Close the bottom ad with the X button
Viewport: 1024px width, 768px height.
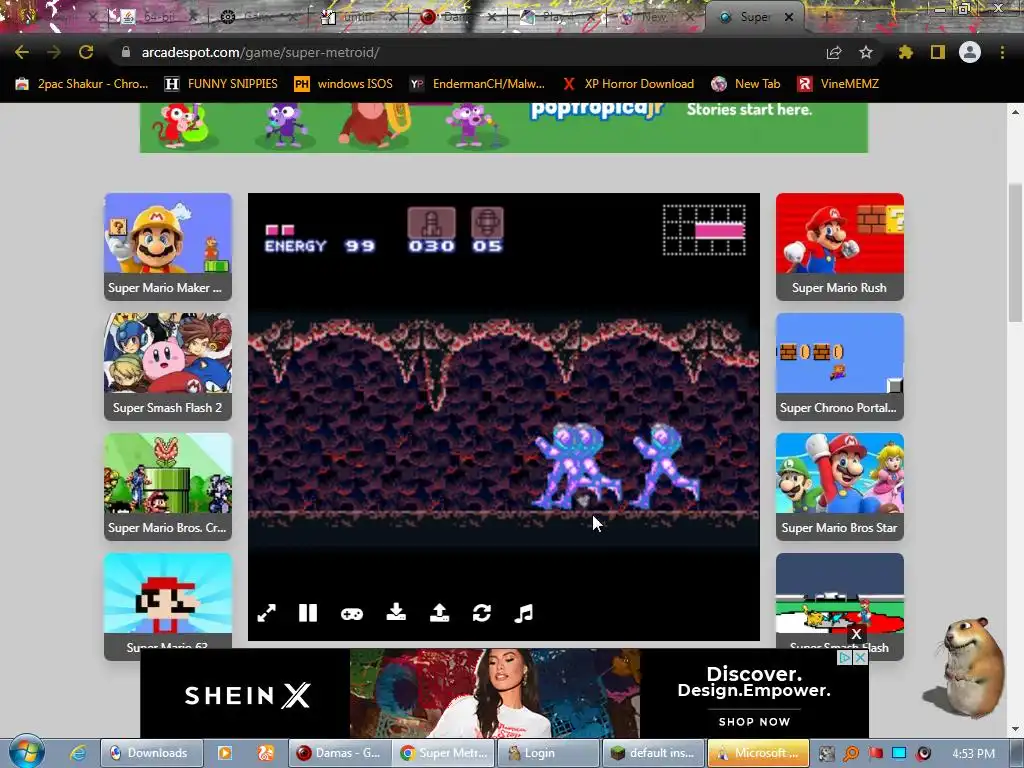coord(856,634)
